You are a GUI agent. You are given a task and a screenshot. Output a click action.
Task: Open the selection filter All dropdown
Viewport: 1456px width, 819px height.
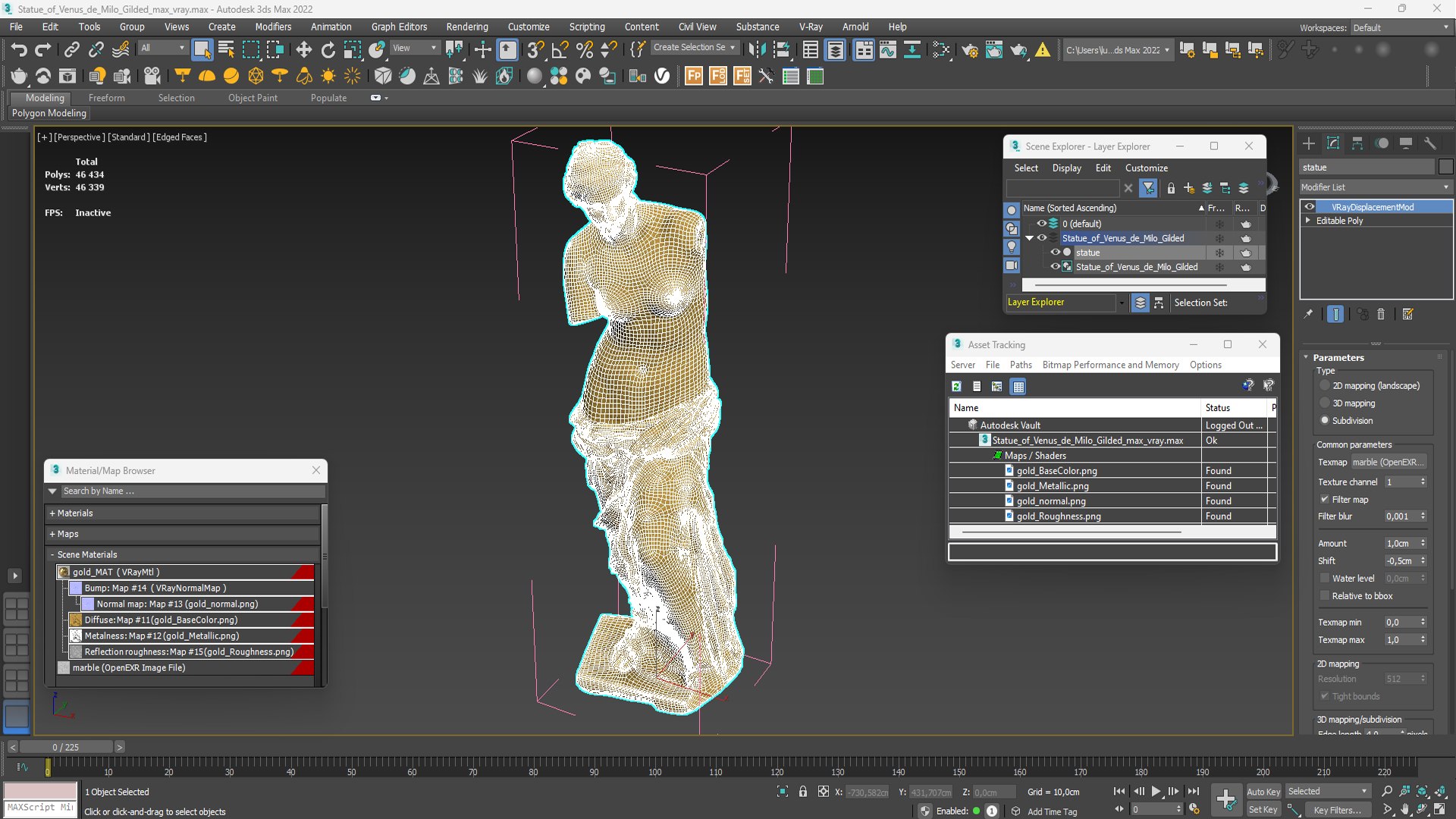[x=163, y=48]
